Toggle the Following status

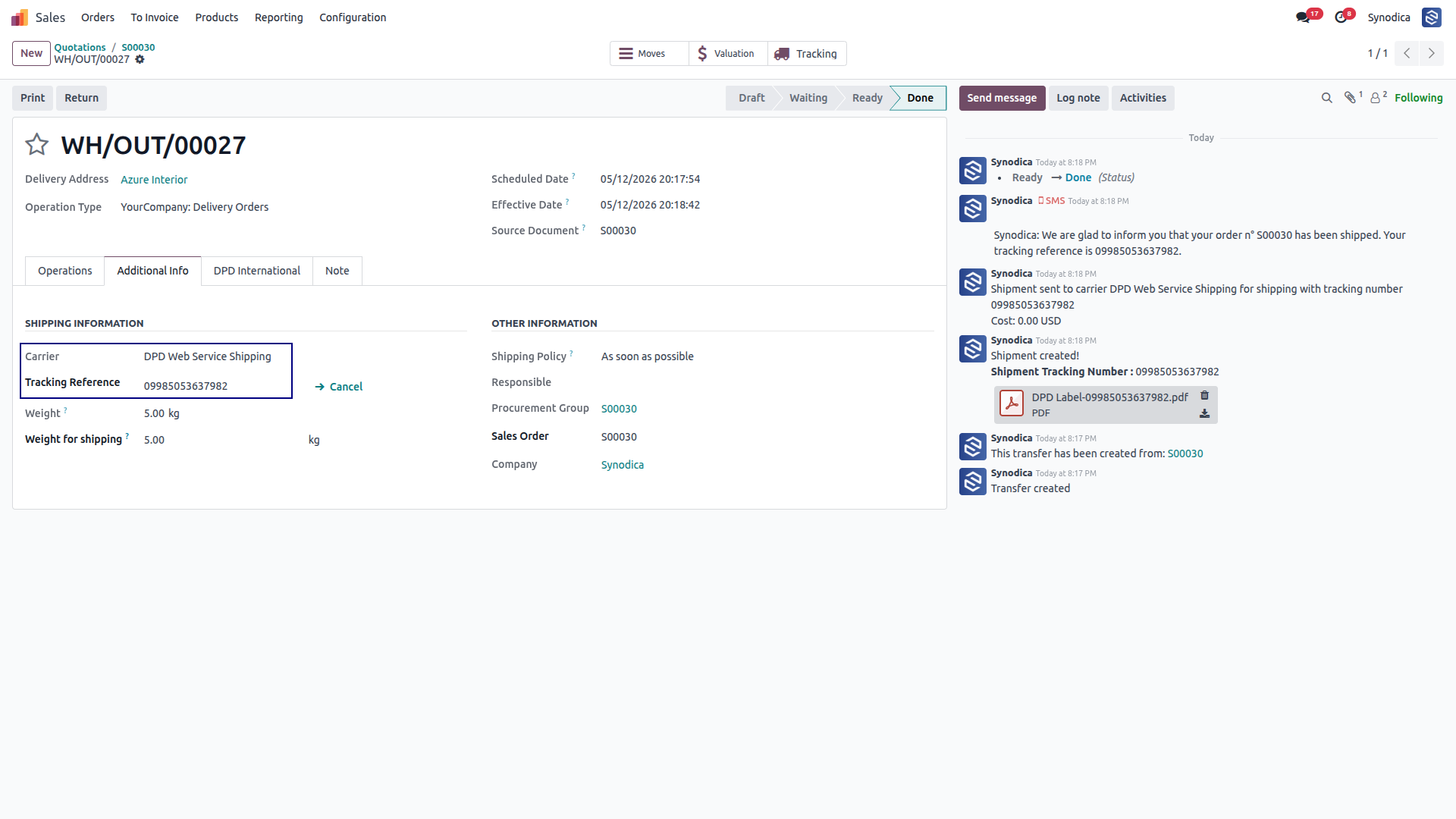(1418, 98)
